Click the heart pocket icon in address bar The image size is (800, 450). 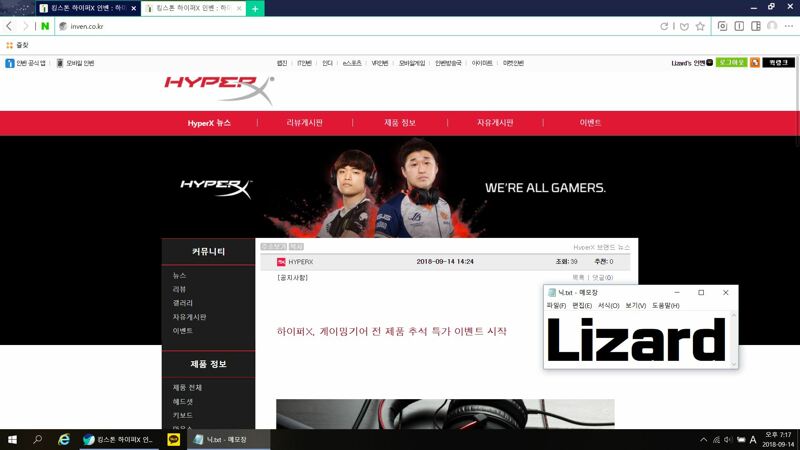click(x=685, y=27)
